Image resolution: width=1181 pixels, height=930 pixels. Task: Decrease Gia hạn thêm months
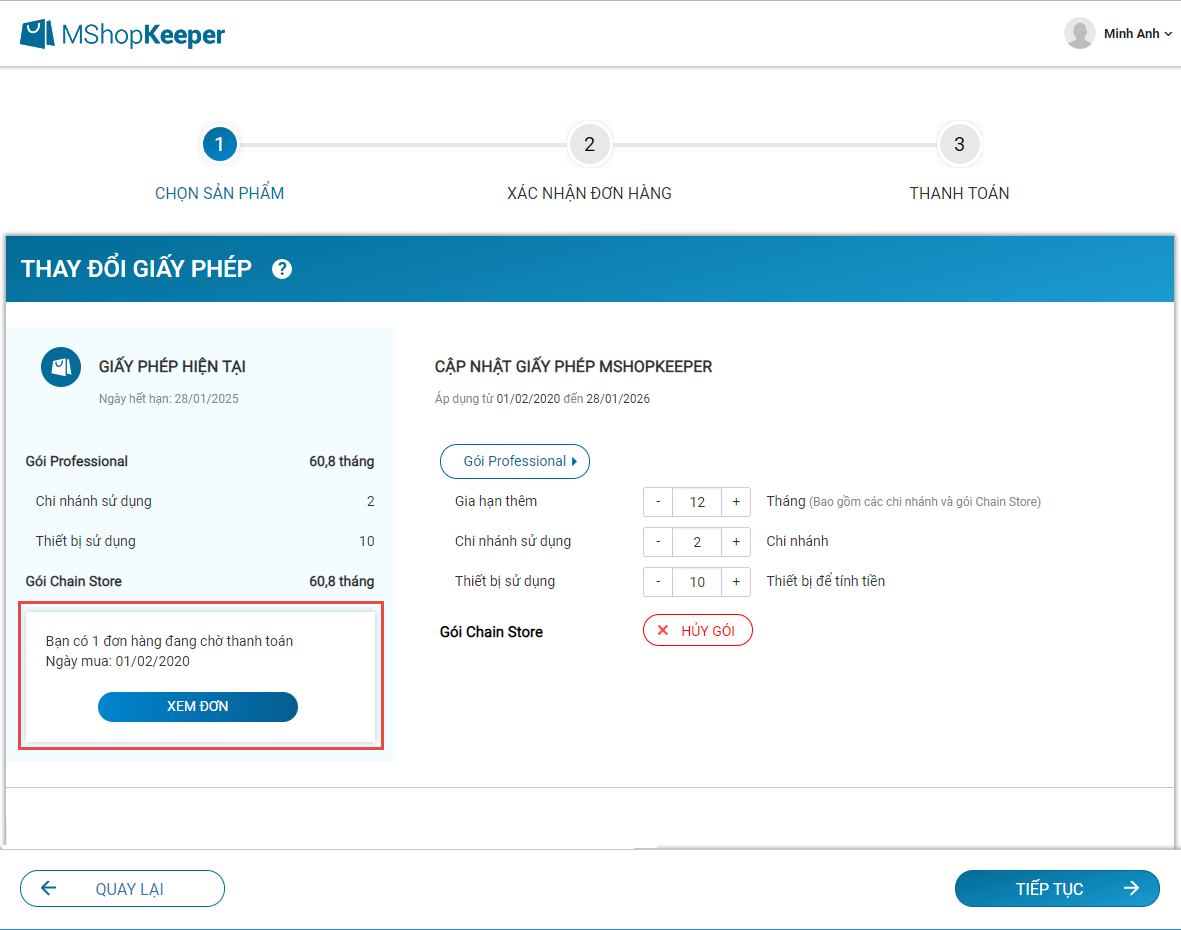[x=658, y=502]
